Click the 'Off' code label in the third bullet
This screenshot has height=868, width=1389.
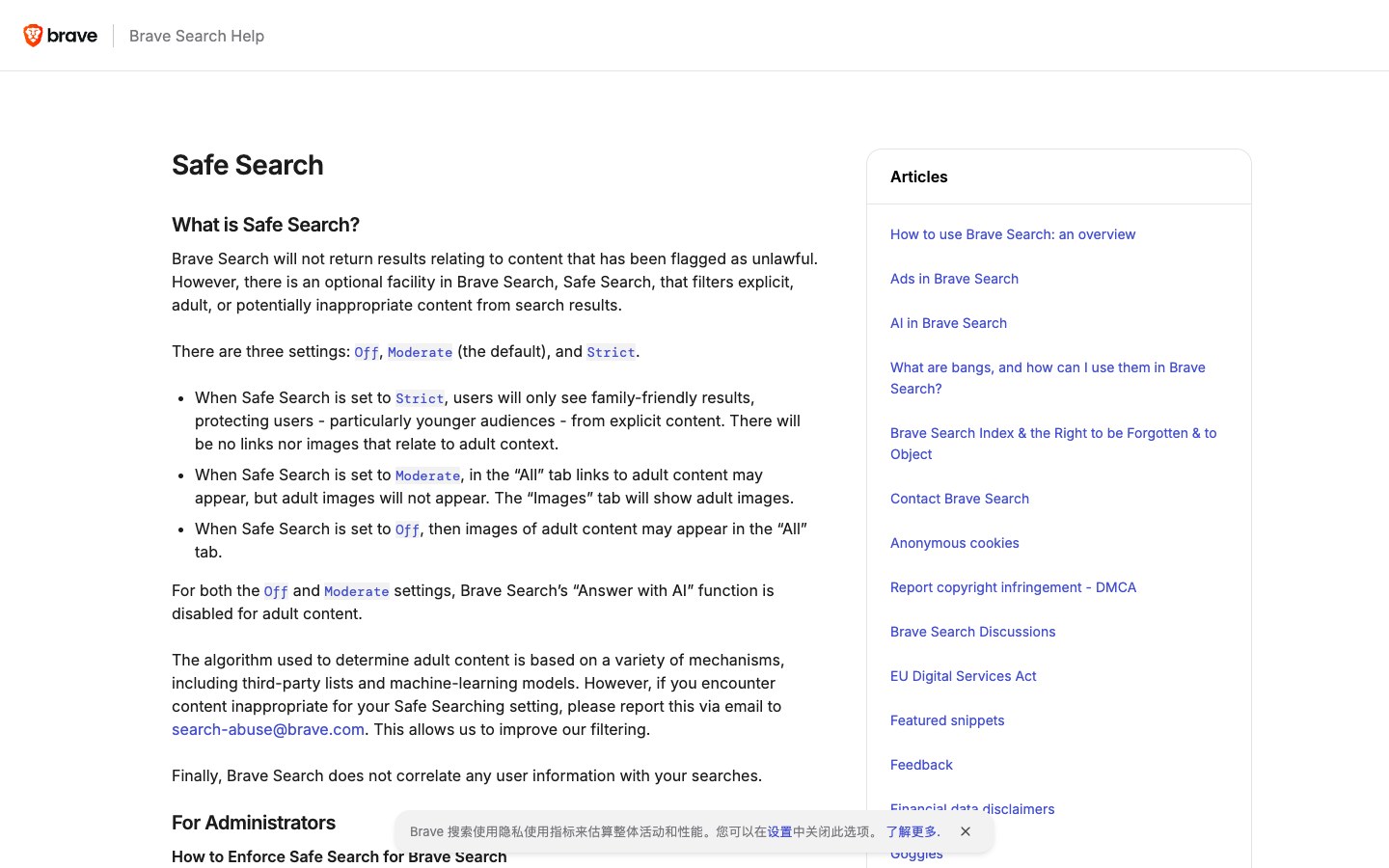[407, 529]
